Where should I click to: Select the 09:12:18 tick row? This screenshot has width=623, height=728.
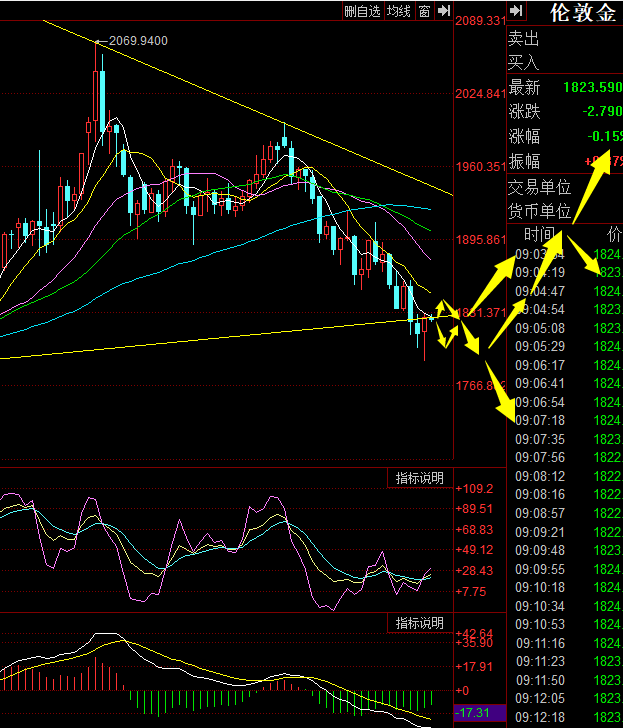(x=569, y=717)
